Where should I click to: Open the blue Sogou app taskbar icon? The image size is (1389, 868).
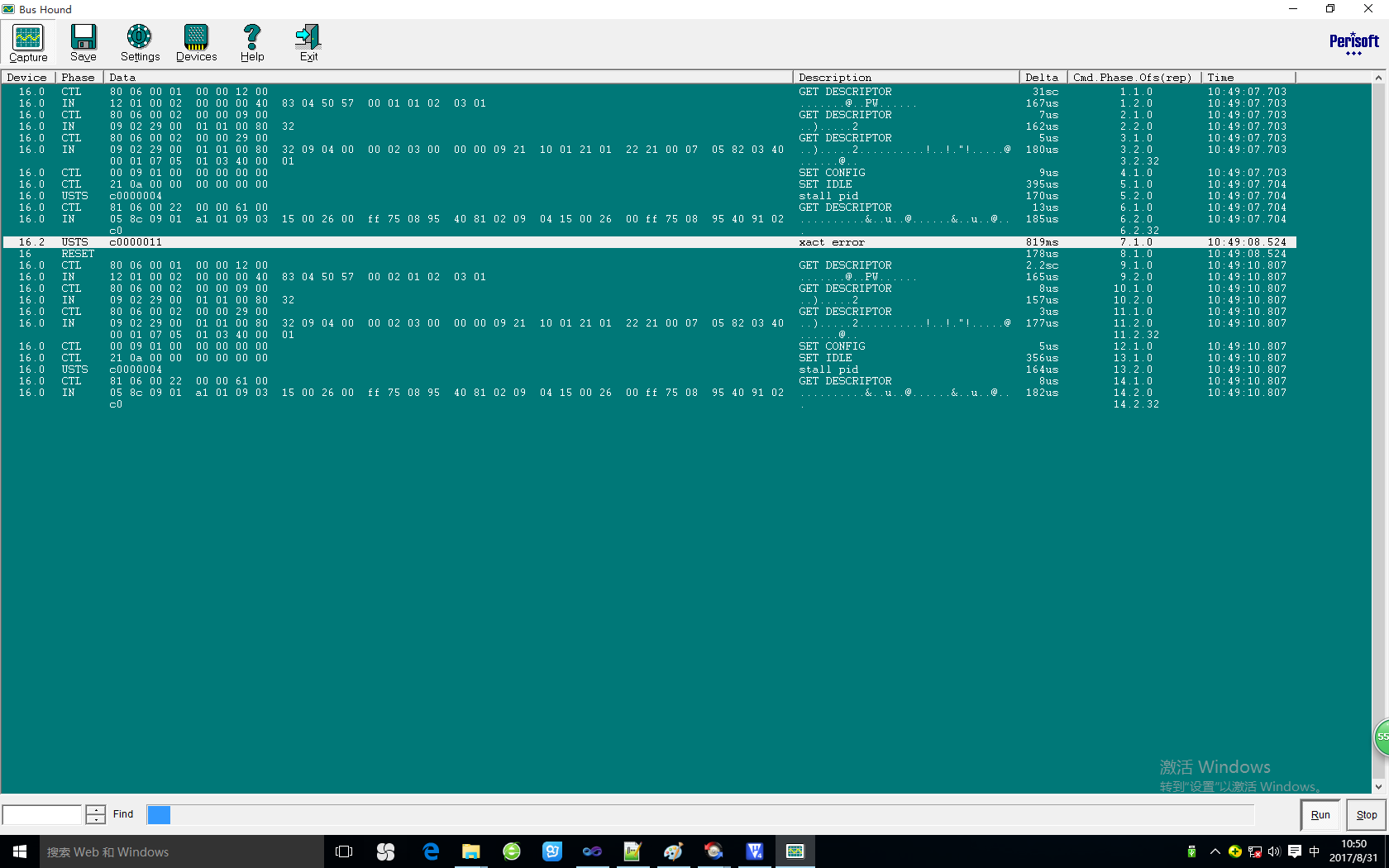pos(552,851)
